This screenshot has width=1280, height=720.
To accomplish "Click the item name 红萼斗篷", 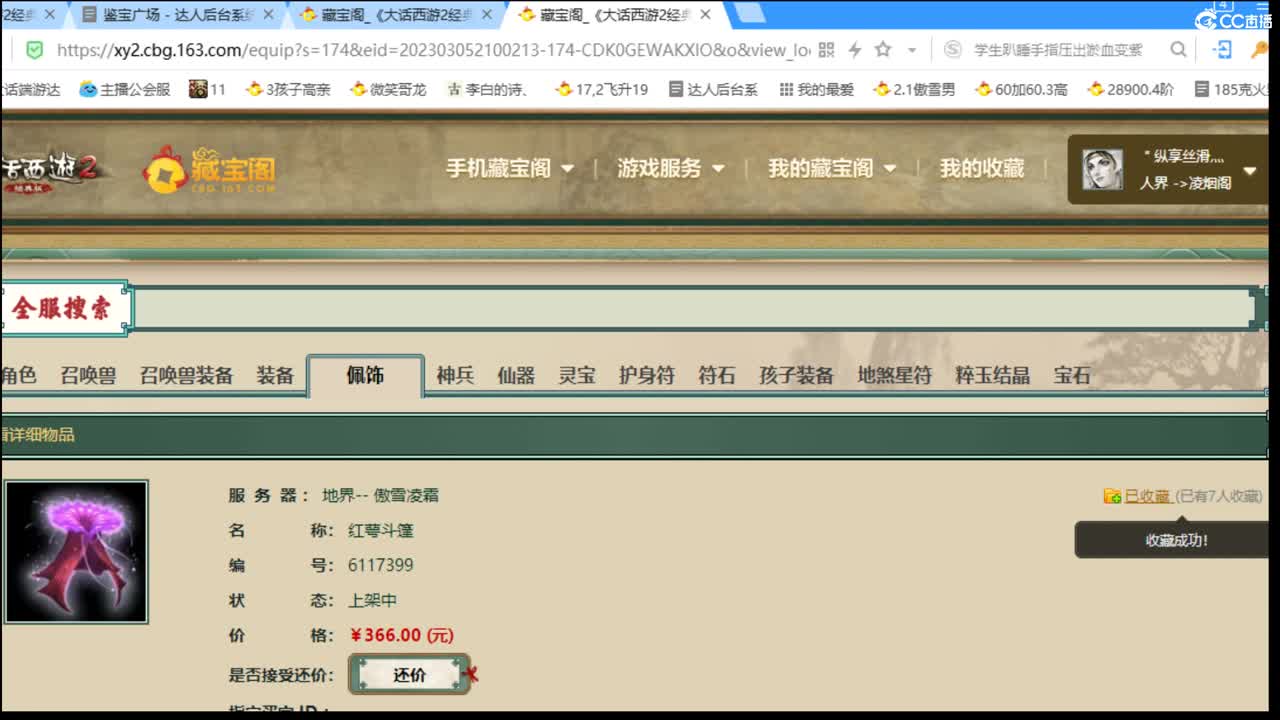I will 381,530.
